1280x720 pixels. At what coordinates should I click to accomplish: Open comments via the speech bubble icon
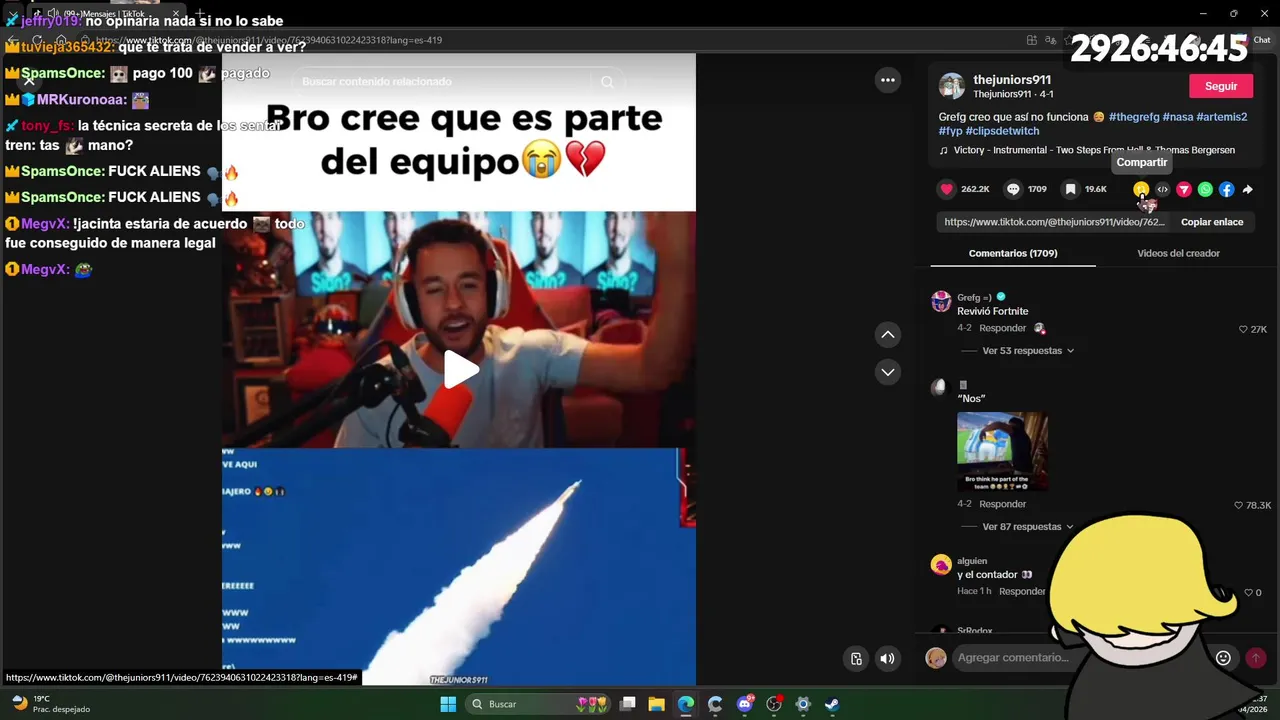[x=1013, y=189]
